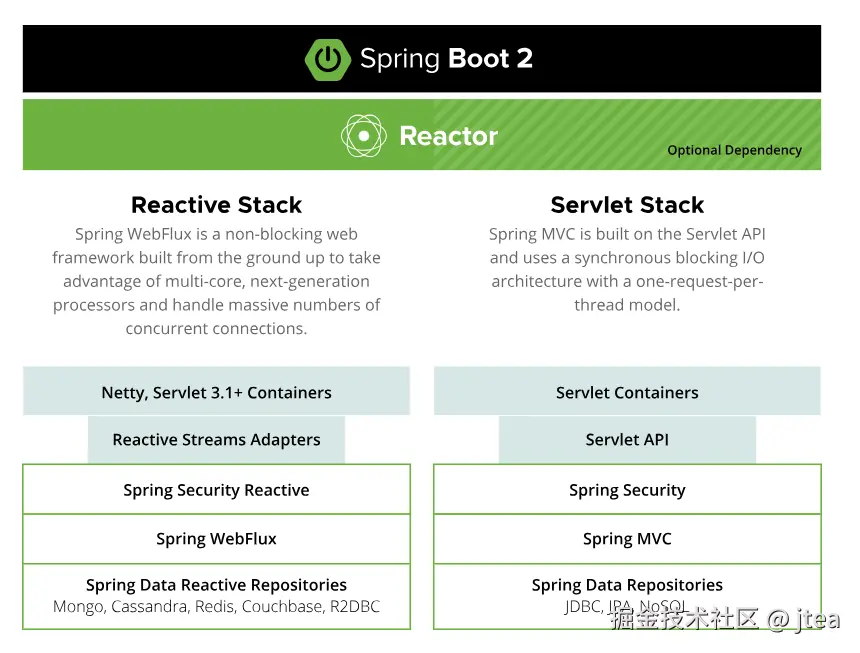Choose the Spring WebFlux box
The height and width of the screenshot is (653, 860).
[216, 539]
